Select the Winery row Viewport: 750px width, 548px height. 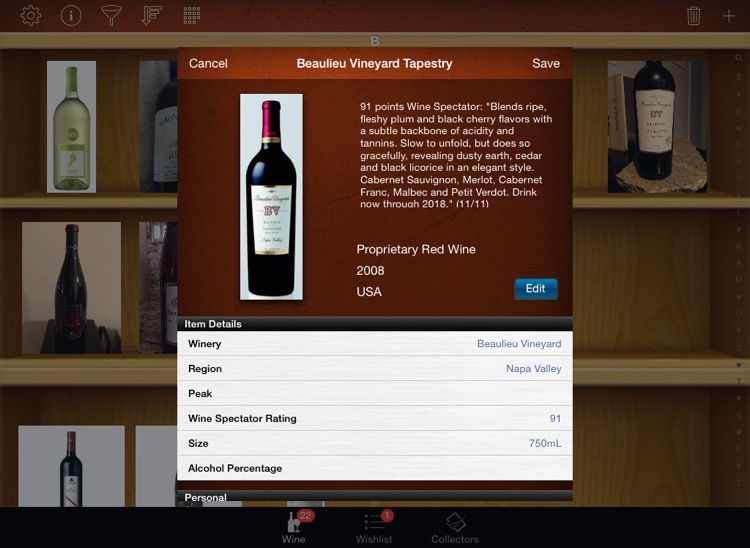coord(375,344)
